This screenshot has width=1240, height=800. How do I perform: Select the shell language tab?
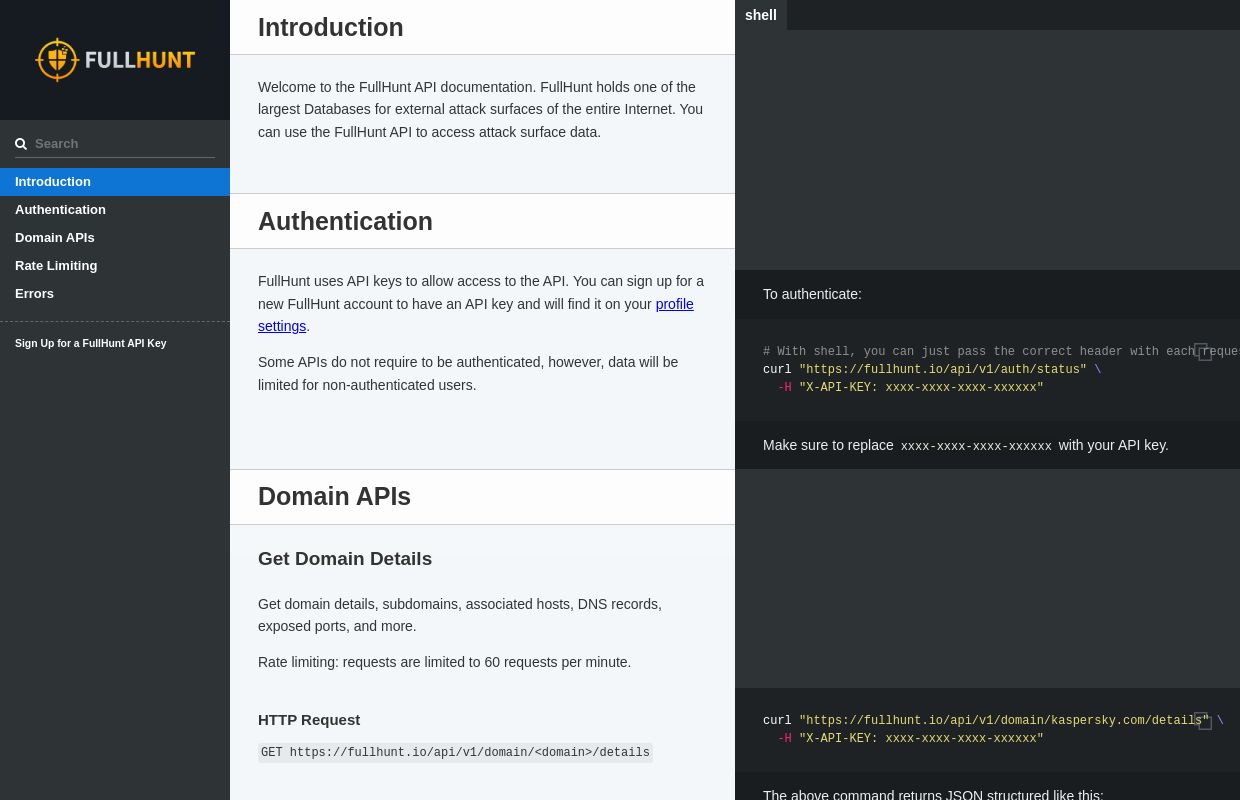(761, 15)
